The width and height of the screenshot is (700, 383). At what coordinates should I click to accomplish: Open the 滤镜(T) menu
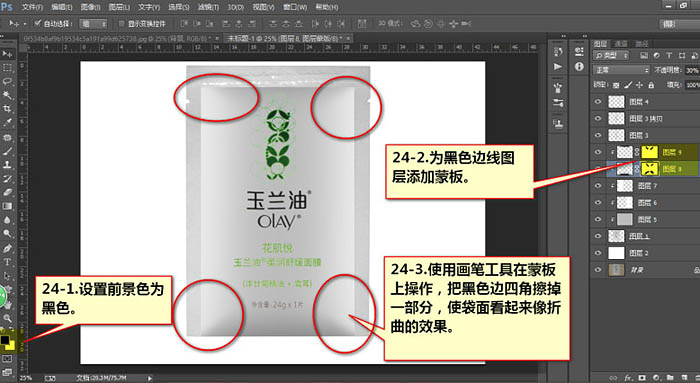(208, 7)
